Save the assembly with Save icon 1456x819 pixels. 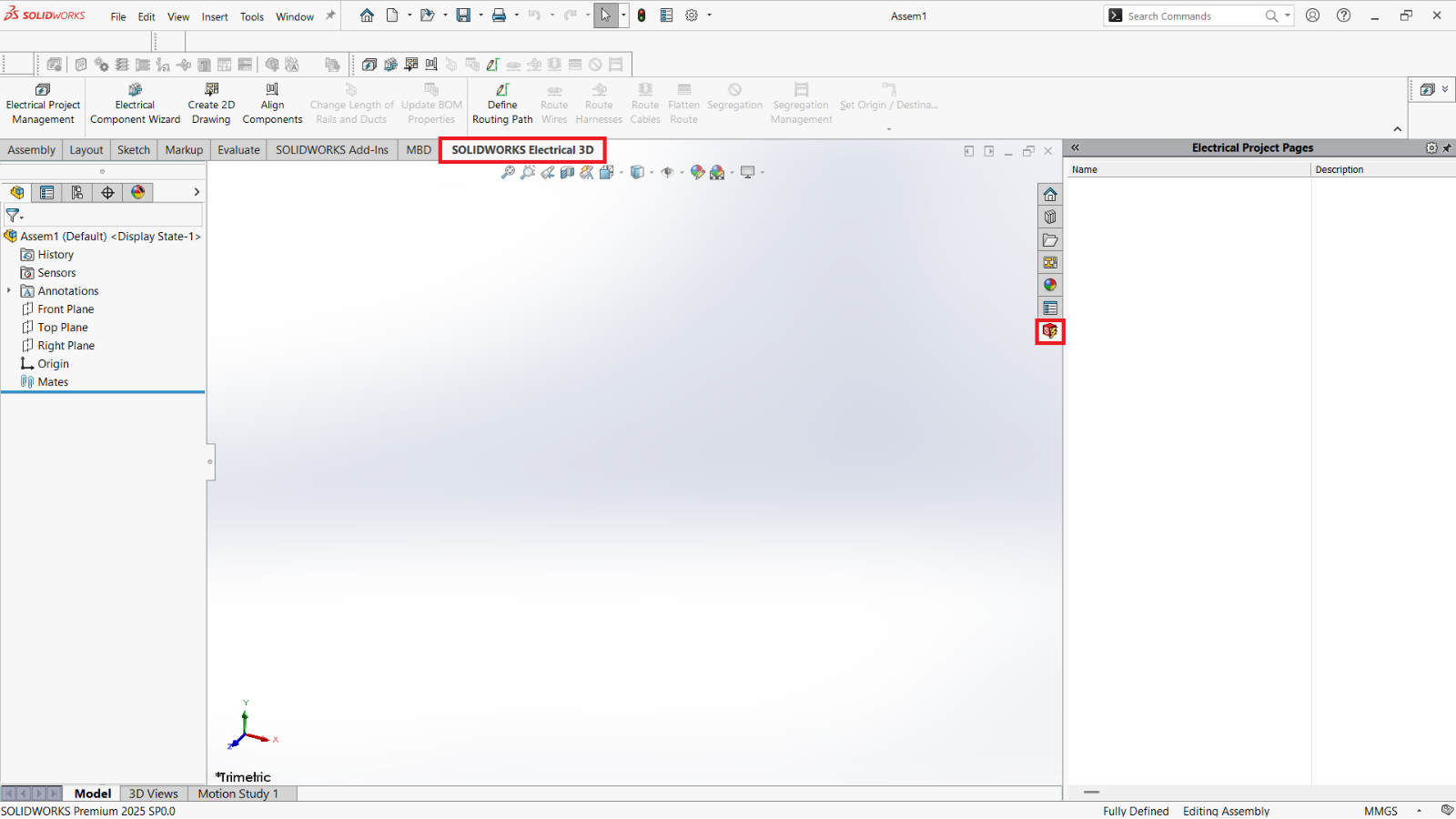[x=463, y=15]
